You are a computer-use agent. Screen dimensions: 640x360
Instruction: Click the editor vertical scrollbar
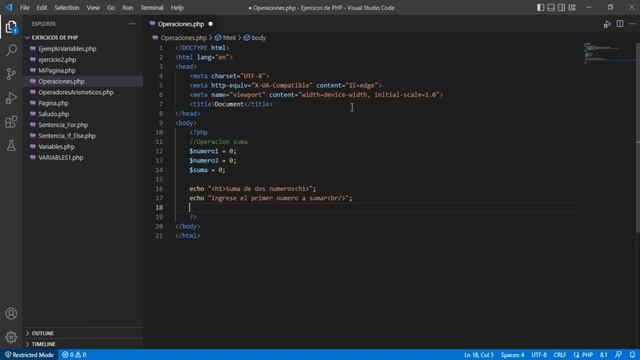click(x=638, y=137)
